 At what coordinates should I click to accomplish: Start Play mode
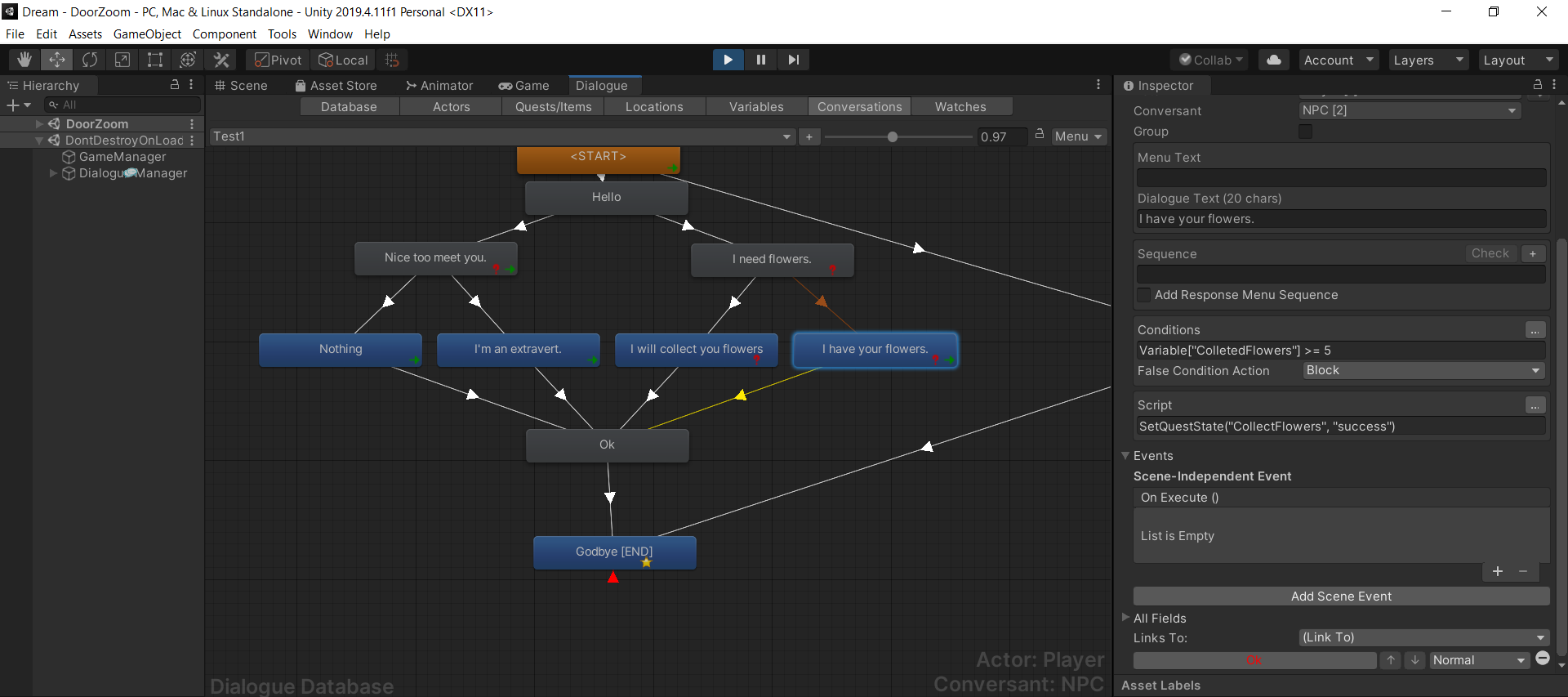(728, 60)
